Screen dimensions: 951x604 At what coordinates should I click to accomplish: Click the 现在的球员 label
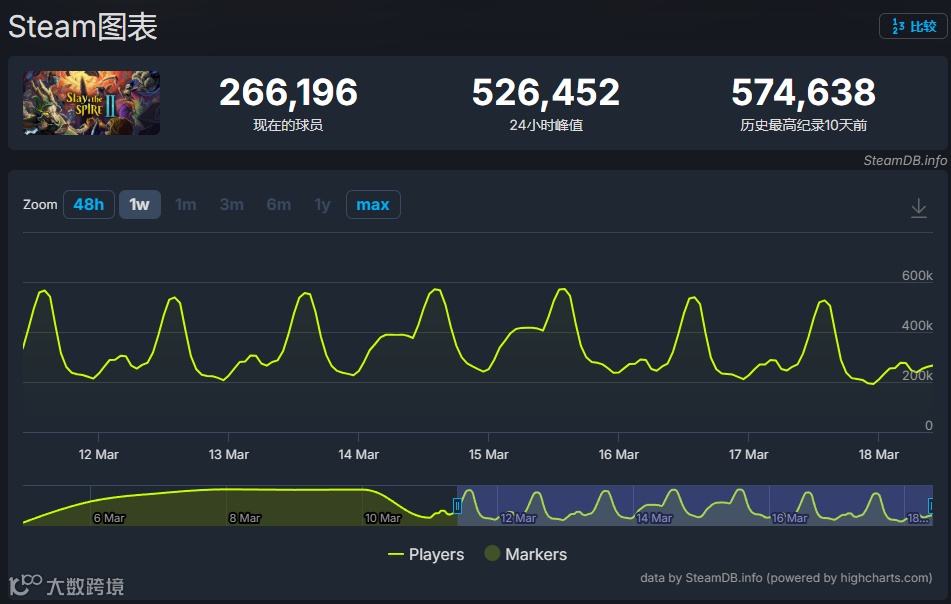click(288, 125)
